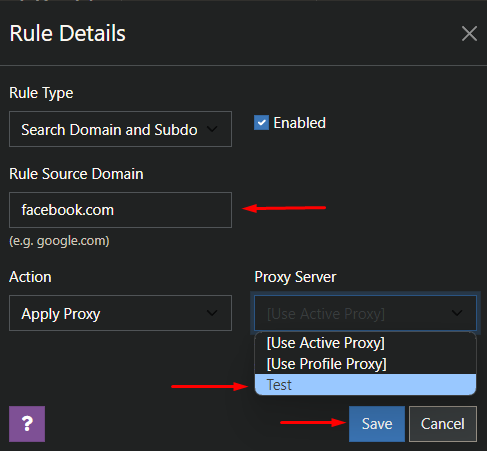Pick the Test proxy server option
The height and width of the screenshot is (451, 487).
point(365,384)
